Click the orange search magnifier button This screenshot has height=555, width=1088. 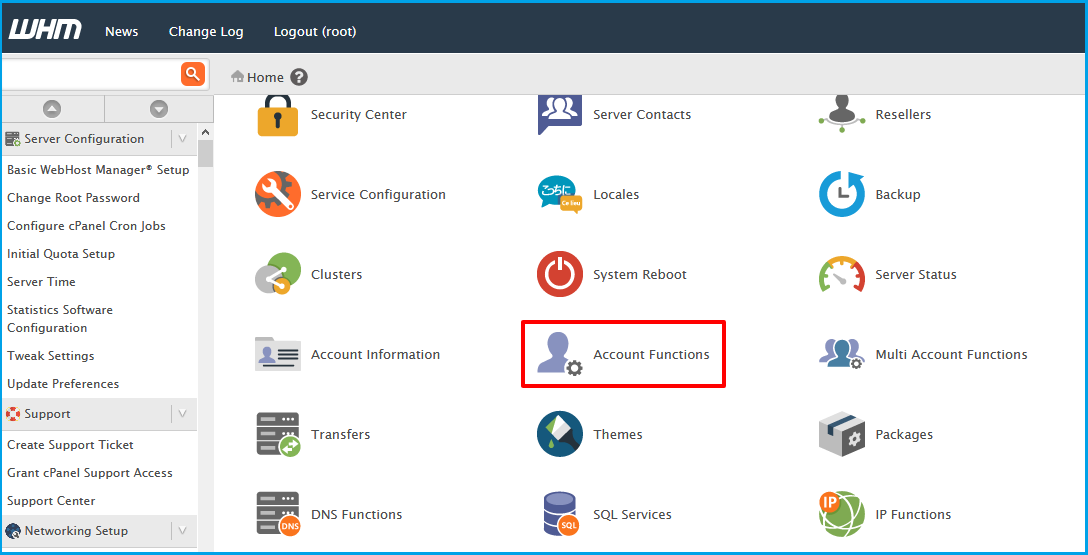pyautogui.click(x=192, y=74)
